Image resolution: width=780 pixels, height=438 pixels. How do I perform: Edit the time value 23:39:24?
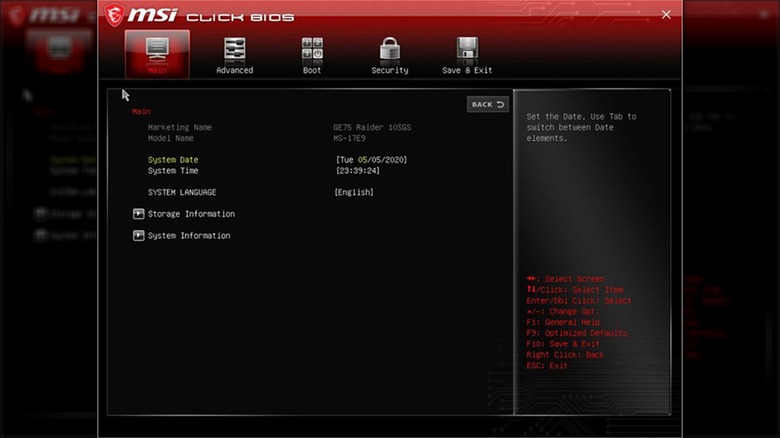tap(358, 171)
